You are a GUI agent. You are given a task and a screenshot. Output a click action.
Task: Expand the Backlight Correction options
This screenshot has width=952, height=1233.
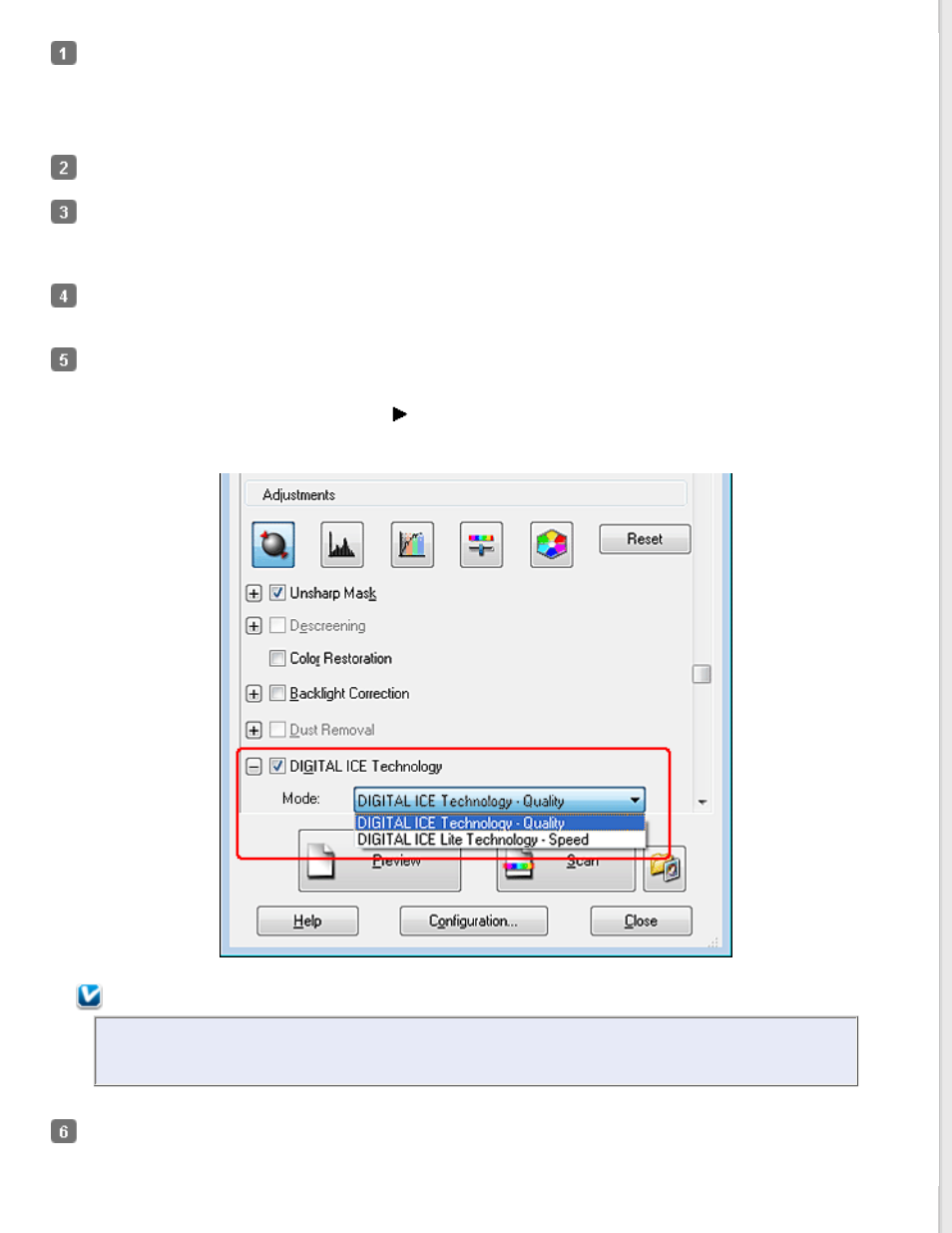point(253,694)
